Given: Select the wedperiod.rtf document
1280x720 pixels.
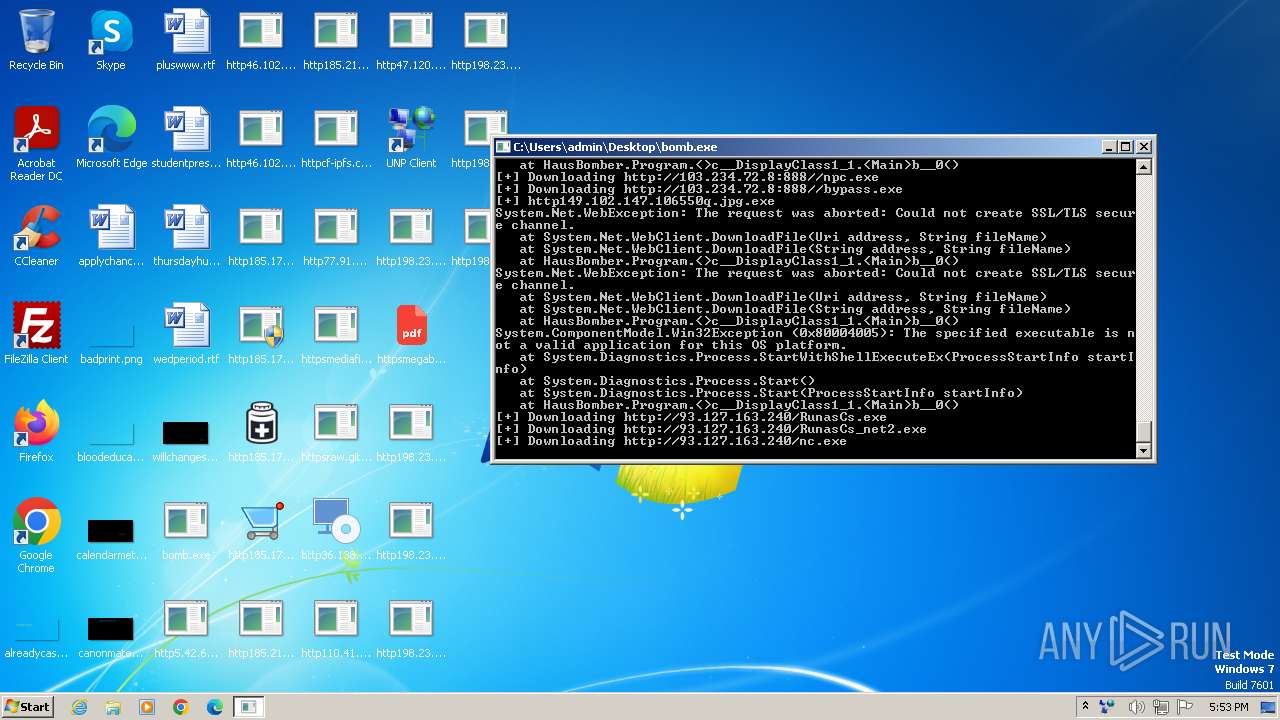Looking at the screenshot, I should pyautogui.click(x=186, y=335).
